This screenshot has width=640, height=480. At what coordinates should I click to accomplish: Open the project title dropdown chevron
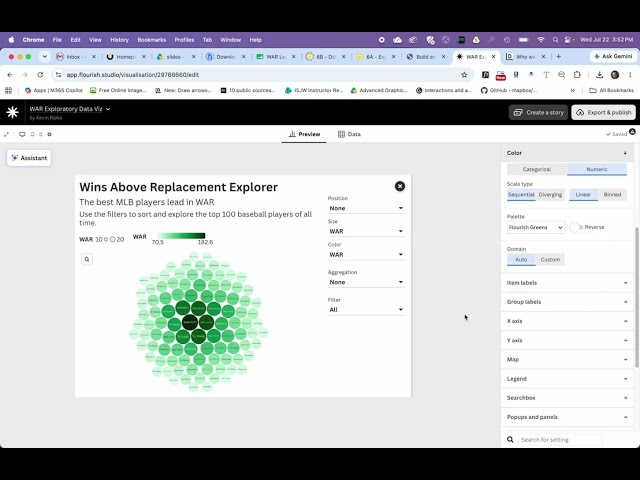click(108, 109)
